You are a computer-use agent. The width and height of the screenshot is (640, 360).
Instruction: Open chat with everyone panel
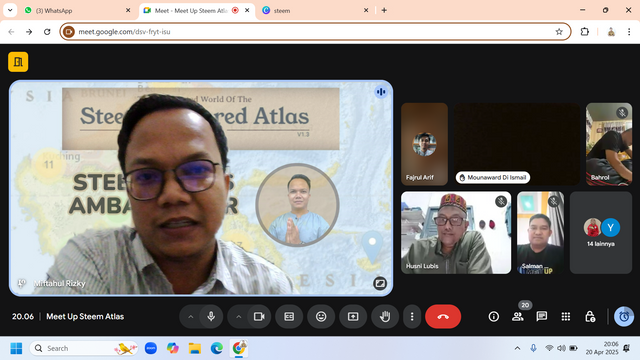click(542, 316)
